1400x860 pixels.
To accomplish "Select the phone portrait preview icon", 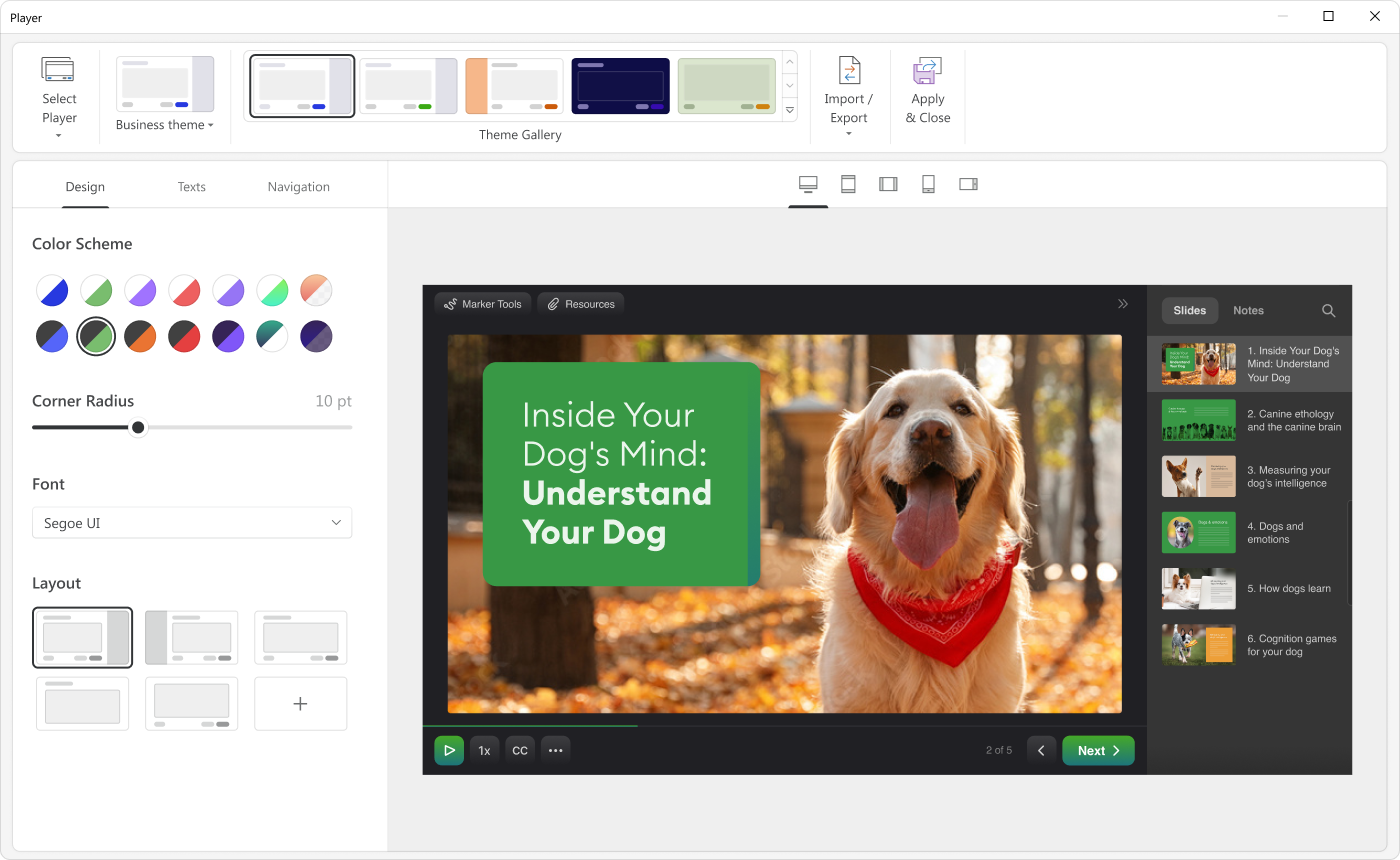I will point(928,184).
